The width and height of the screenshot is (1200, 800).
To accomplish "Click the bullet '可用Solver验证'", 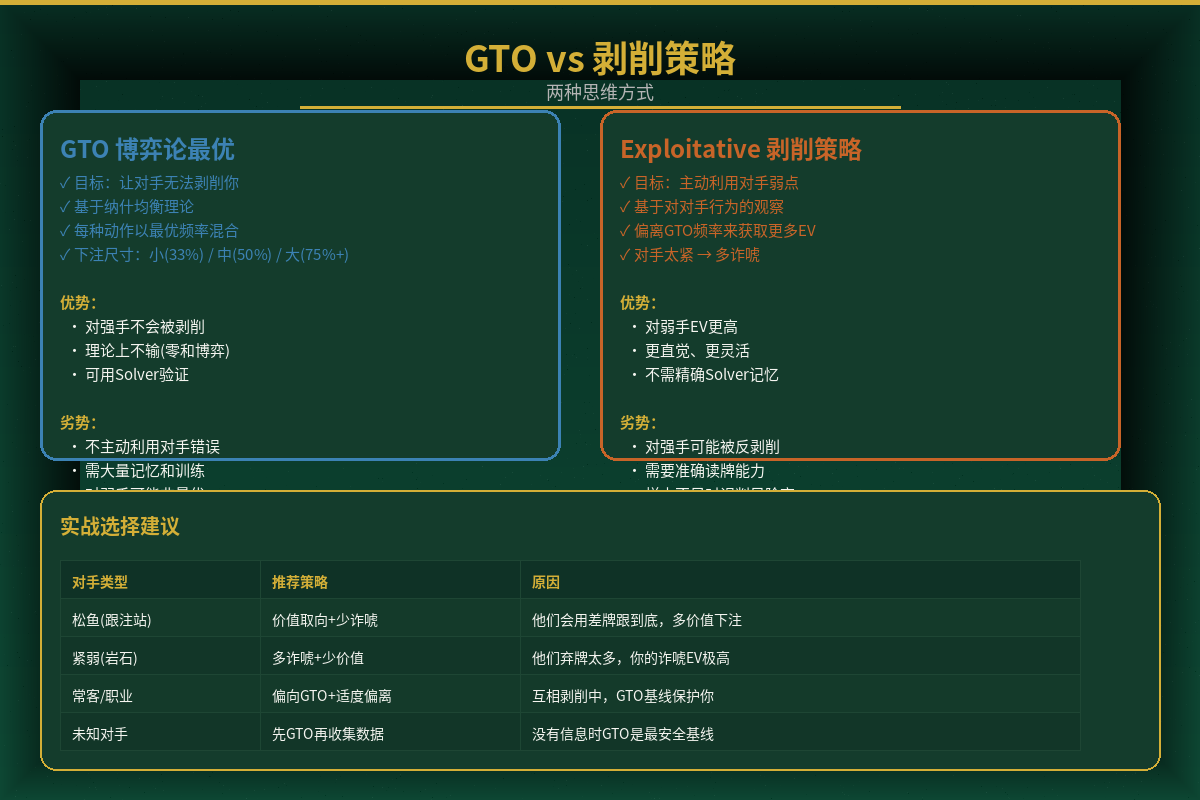I will [x=136, y=375].
